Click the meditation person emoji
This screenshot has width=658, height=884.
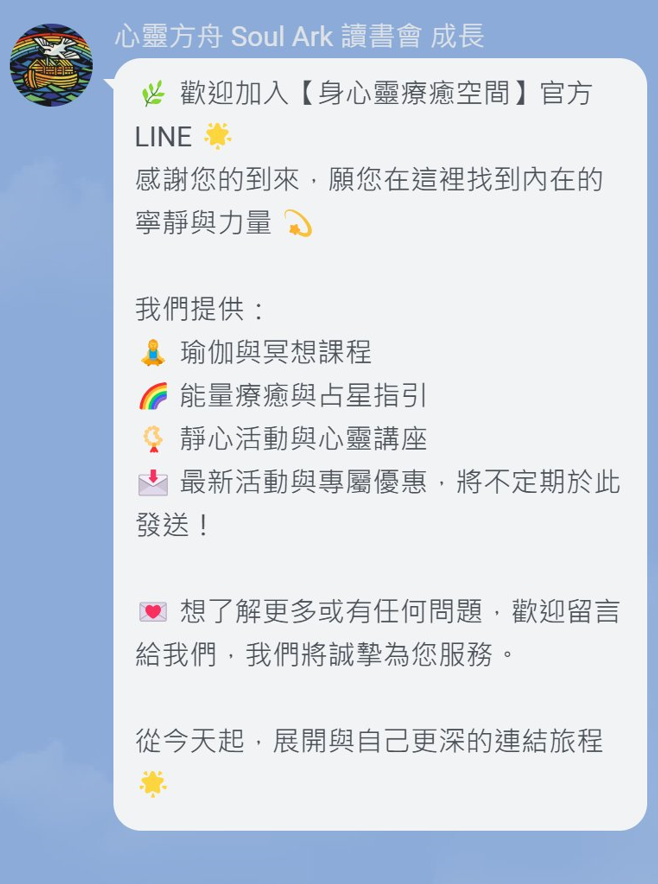pyautogui.click(x=153, y=353)
